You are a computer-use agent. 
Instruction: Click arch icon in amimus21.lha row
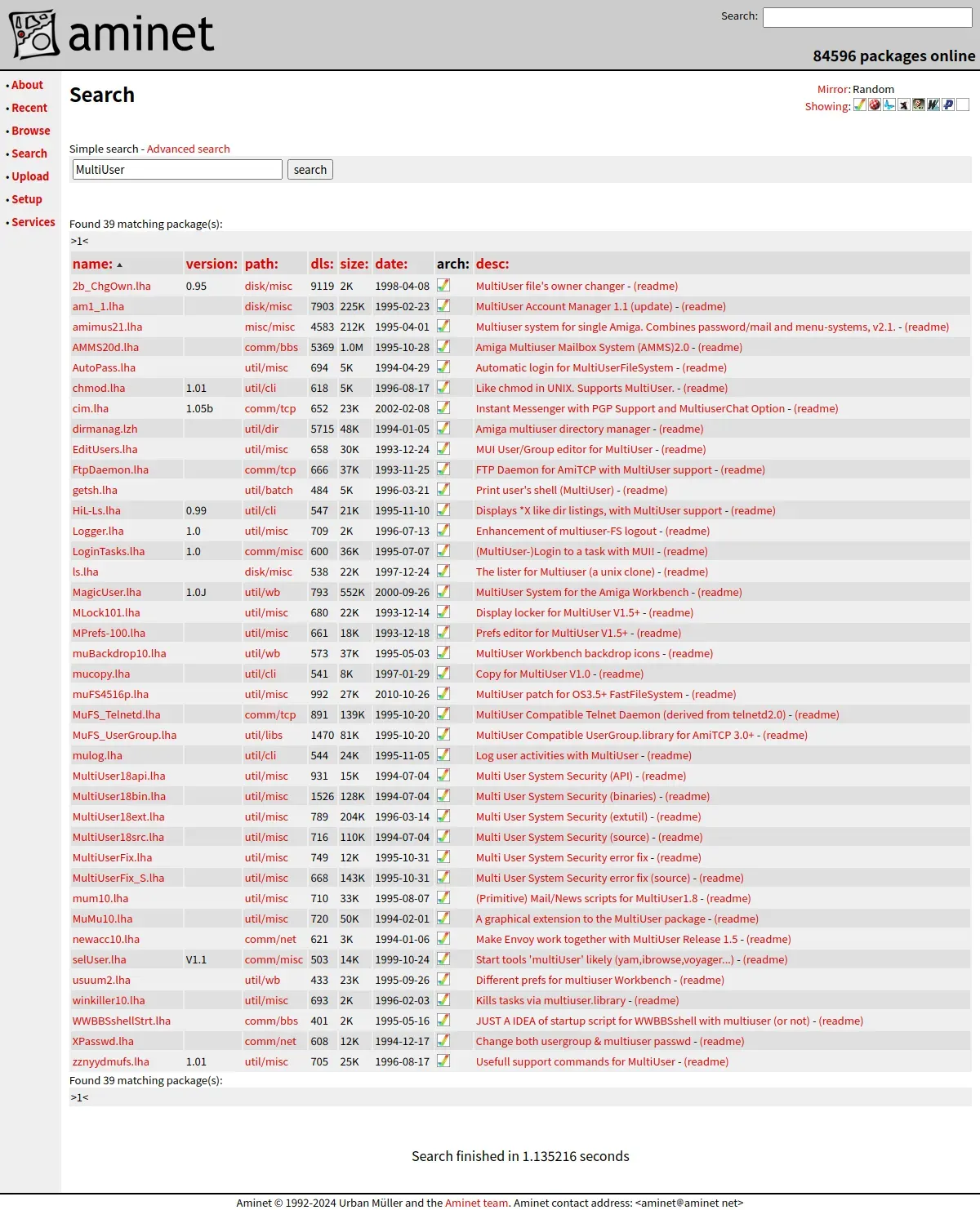coord(443,326)
